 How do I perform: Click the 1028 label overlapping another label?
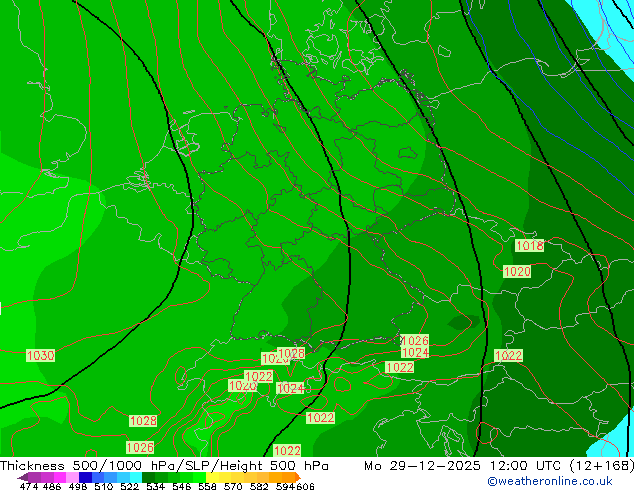click(291, 354)
